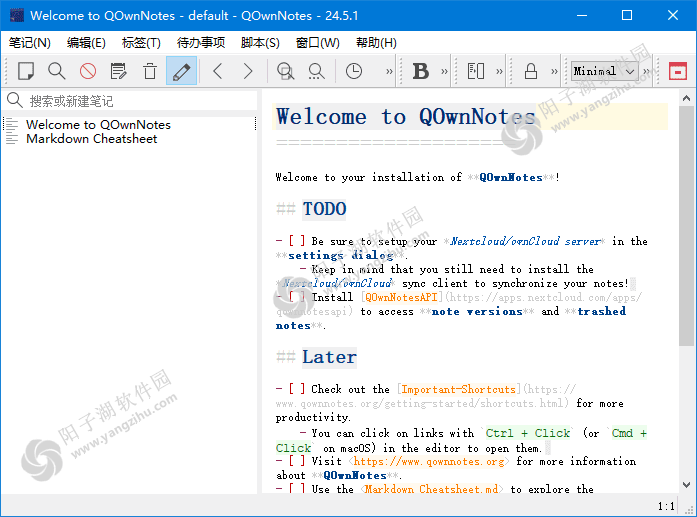697x517 pixels.
Task: Check the 'Use the Markdown Cheatsheet' checkbox
Action: coord(297,489)
